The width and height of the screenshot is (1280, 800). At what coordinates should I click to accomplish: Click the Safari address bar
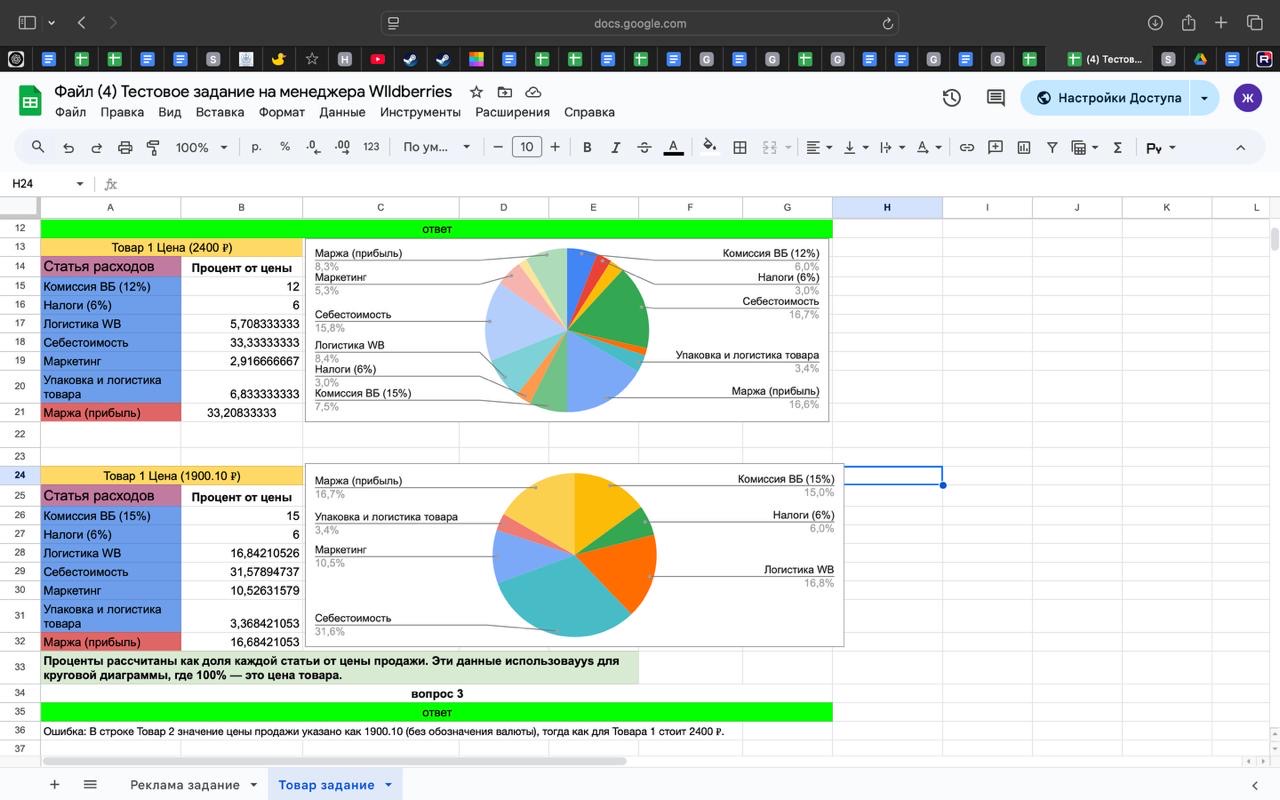click(640, 23)
